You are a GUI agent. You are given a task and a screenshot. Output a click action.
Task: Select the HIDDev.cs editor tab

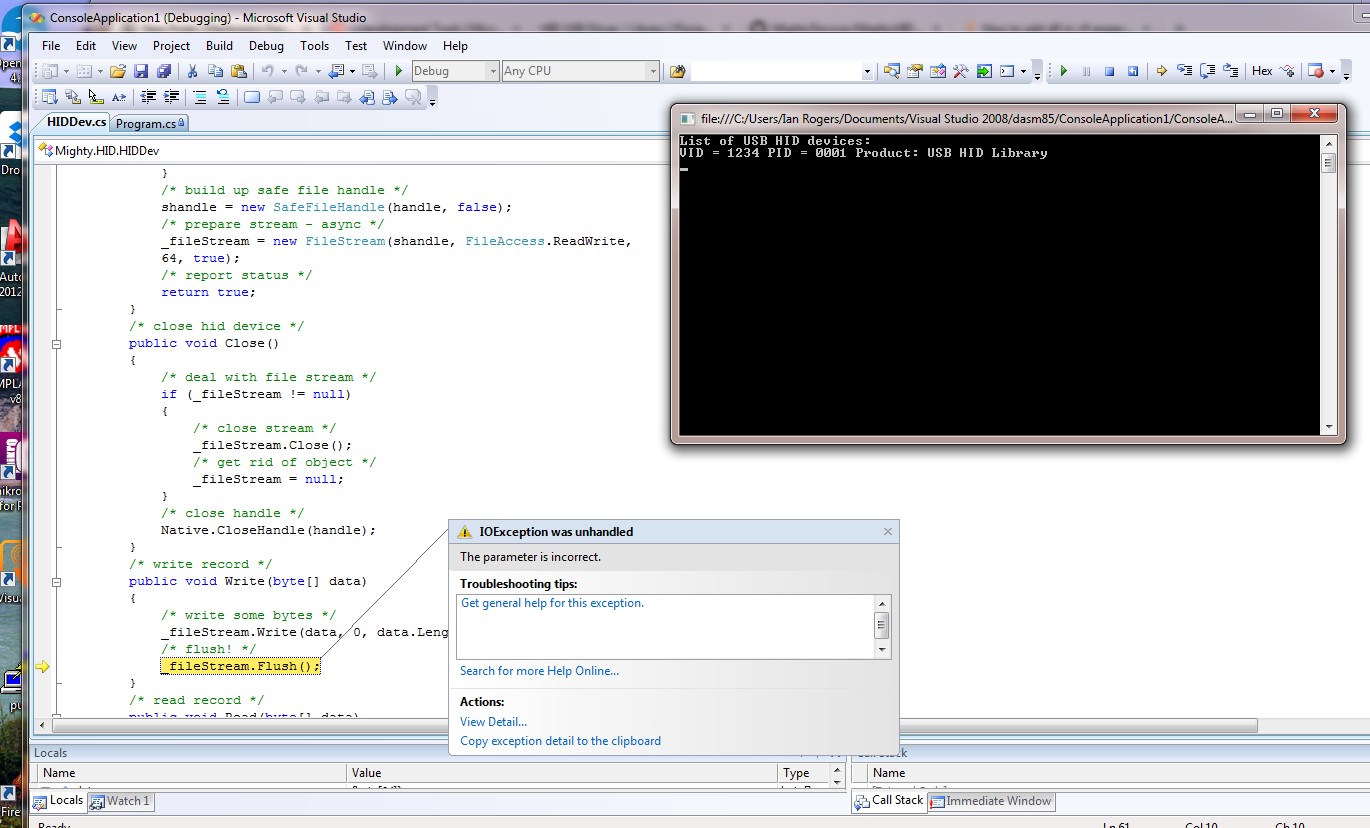pos(77,122)
